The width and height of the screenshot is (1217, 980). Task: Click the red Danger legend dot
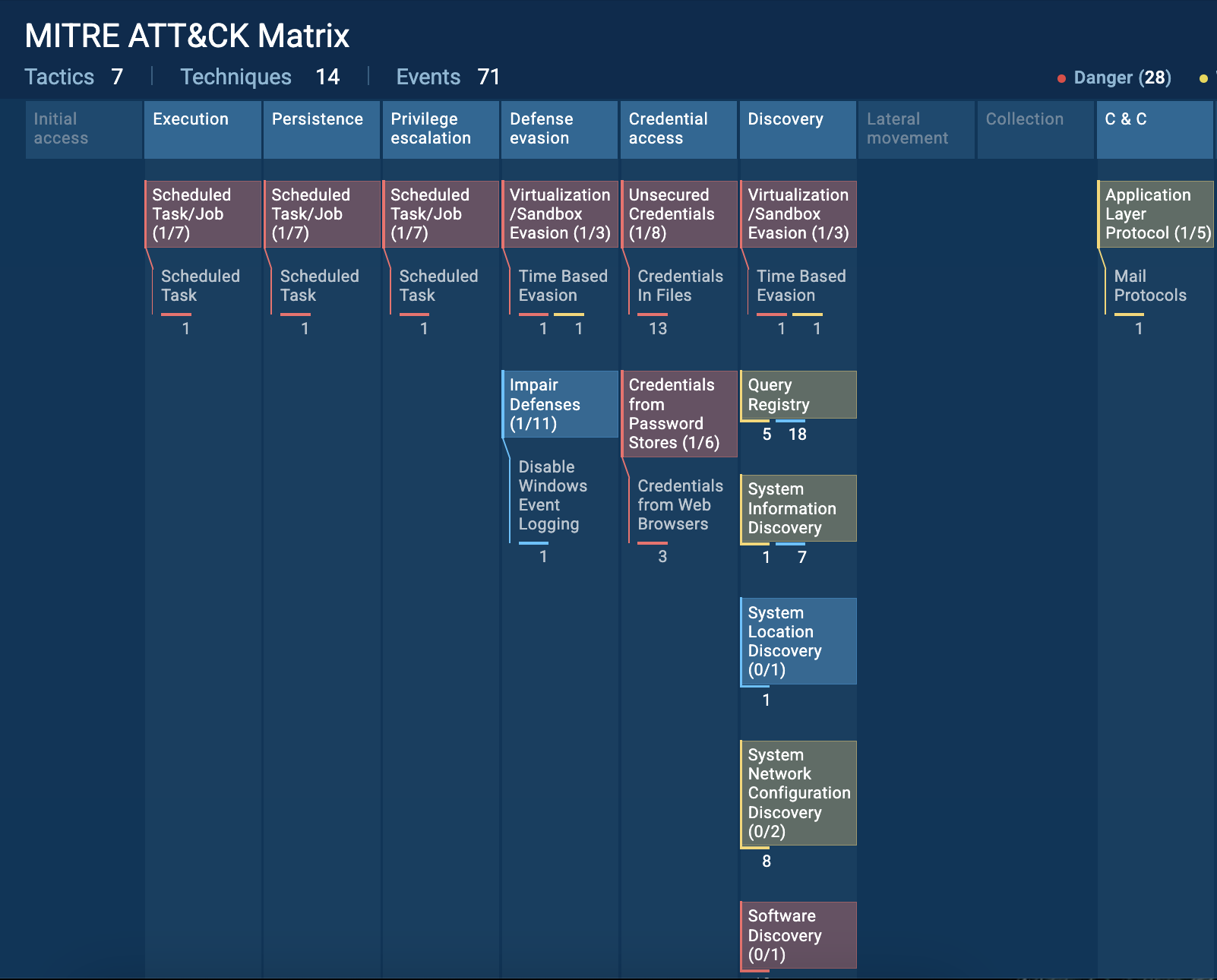pos(1061,78)
